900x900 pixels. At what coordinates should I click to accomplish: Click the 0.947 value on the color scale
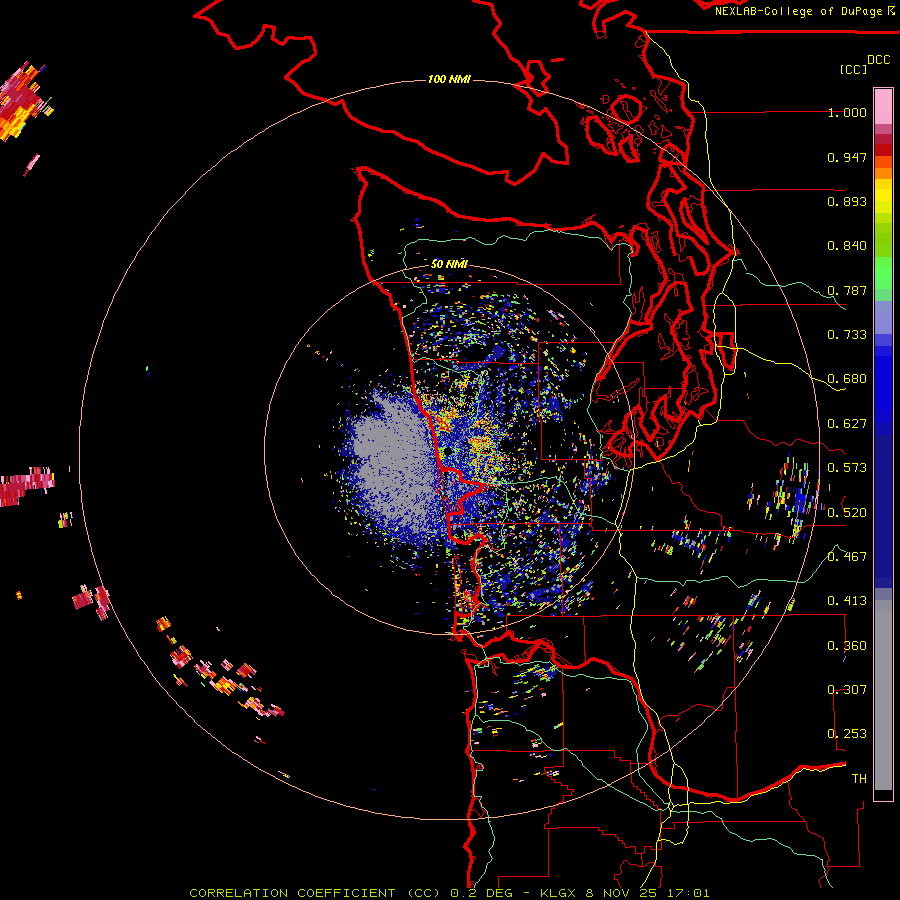(x=847, y=157)
